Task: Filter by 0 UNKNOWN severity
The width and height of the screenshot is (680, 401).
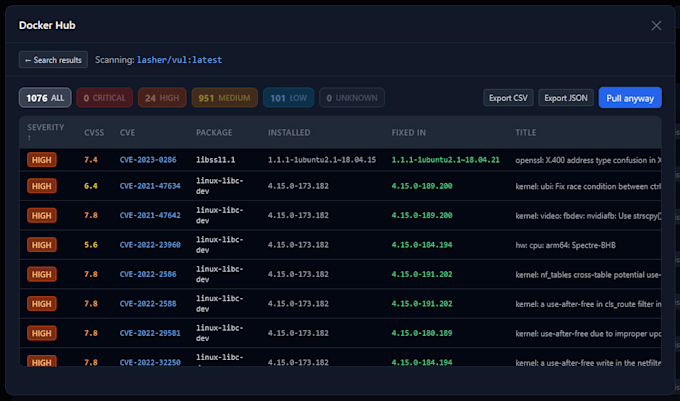Action: [x=352, y=98]
